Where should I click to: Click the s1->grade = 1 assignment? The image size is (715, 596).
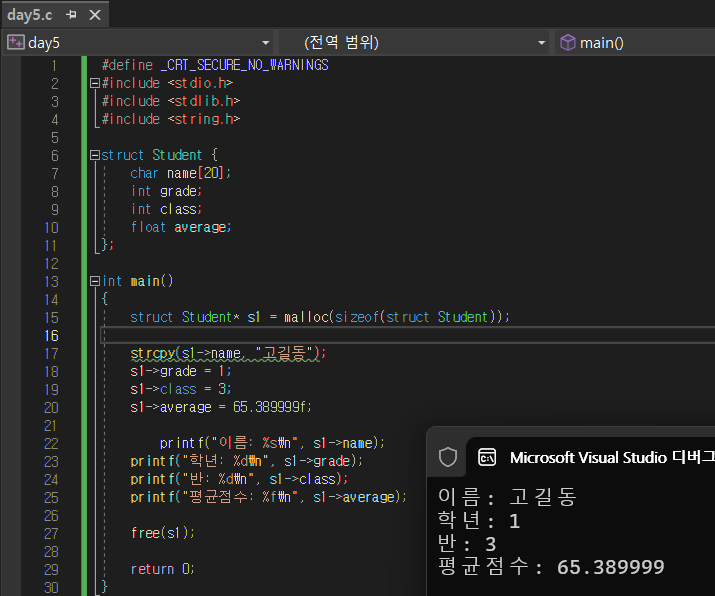point(181,371)
